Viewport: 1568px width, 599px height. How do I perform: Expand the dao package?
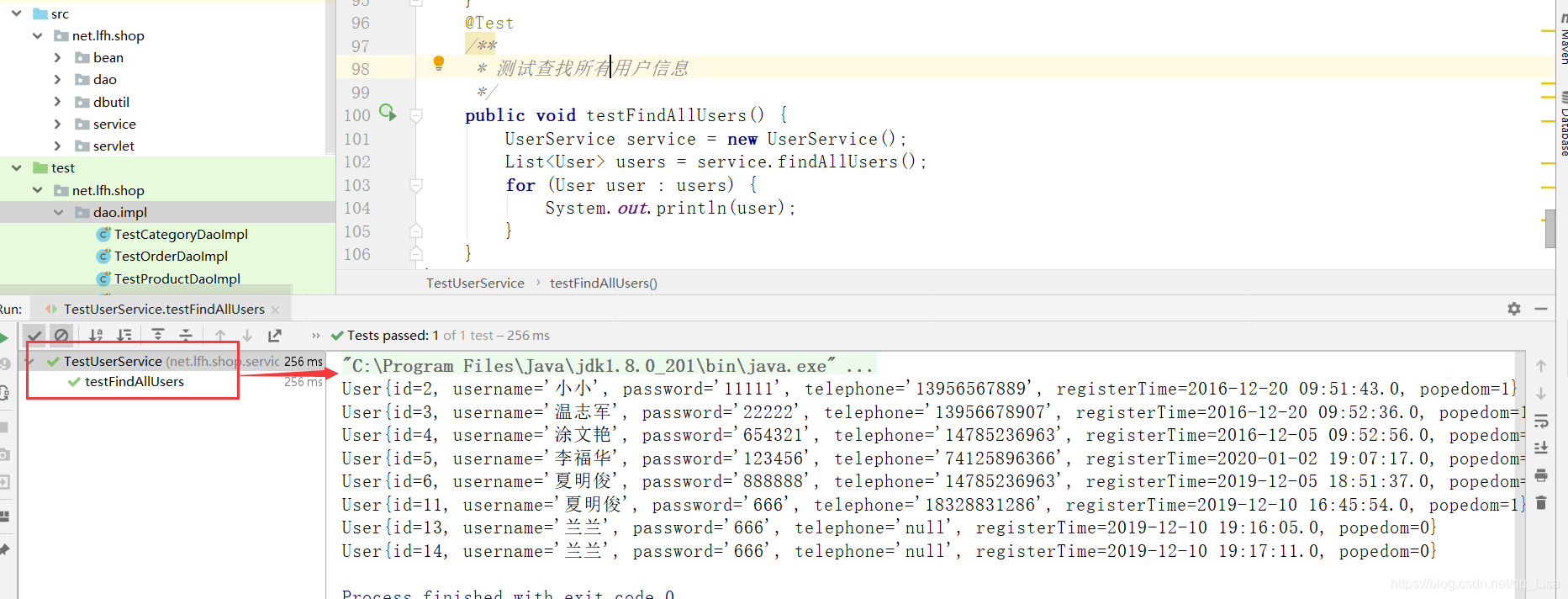58,79
